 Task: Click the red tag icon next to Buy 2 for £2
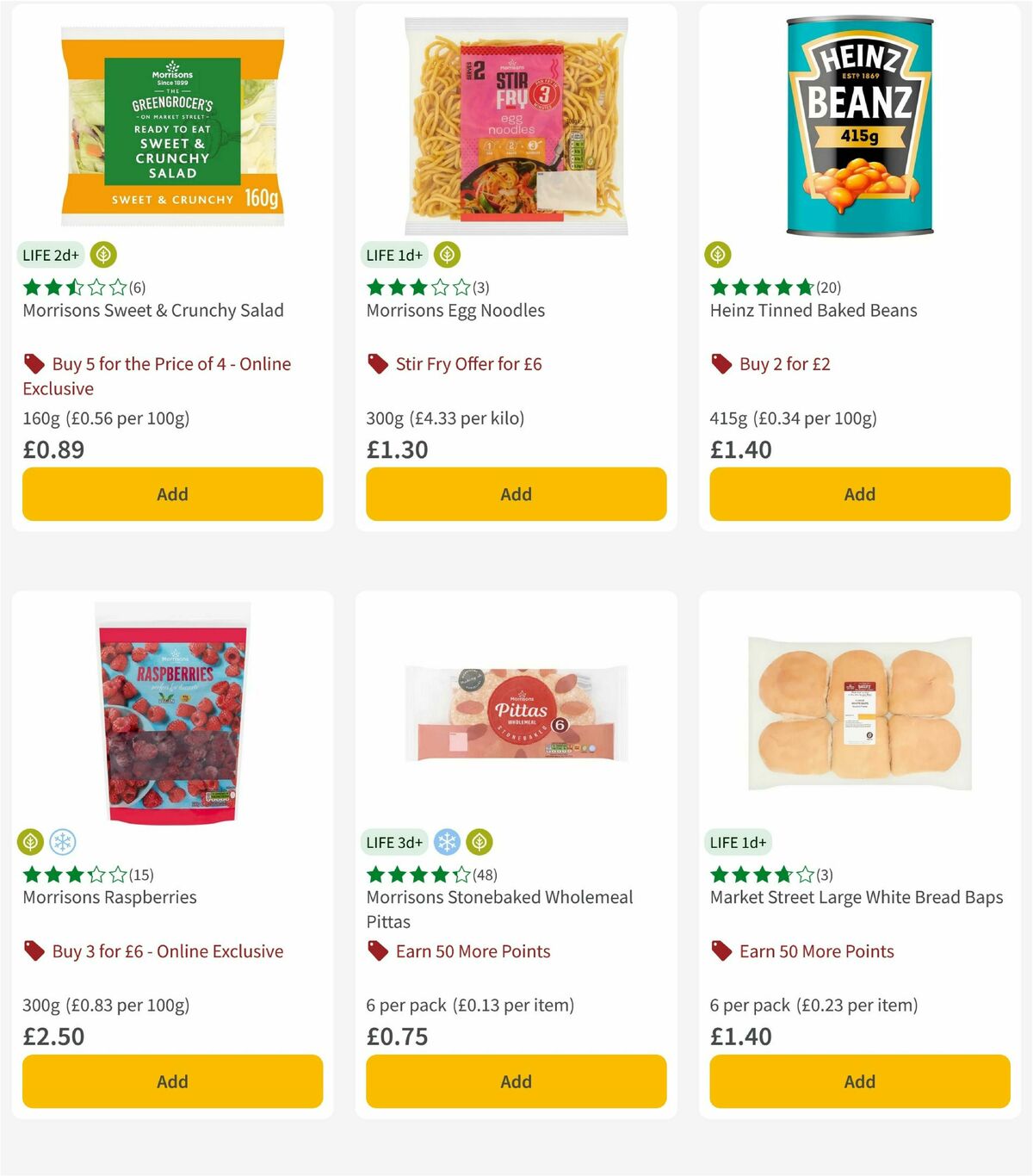click(x=720, y=363)
